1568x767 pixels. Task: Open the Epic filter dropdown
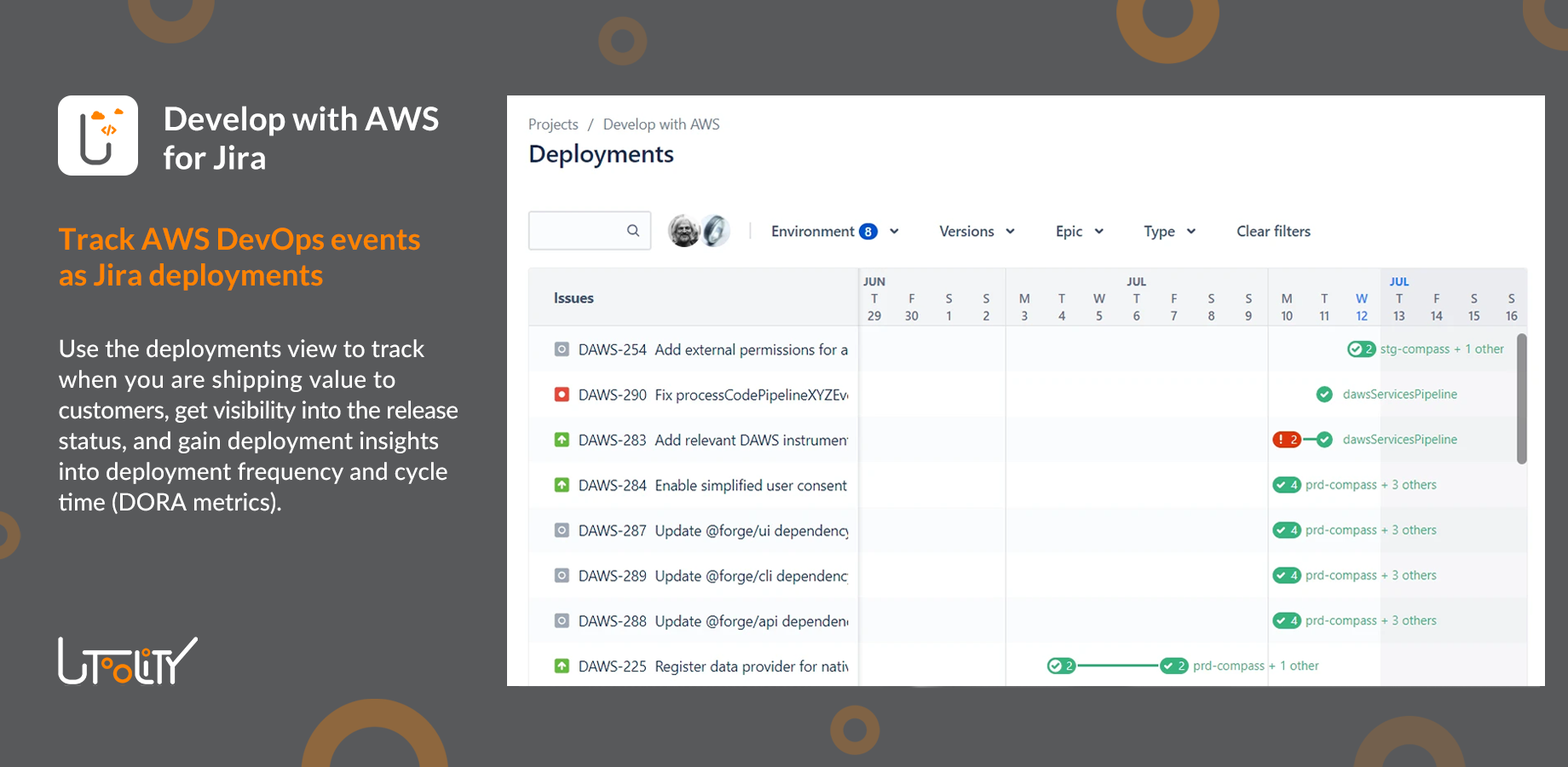pyautogui.click(x=1079, y=231)
